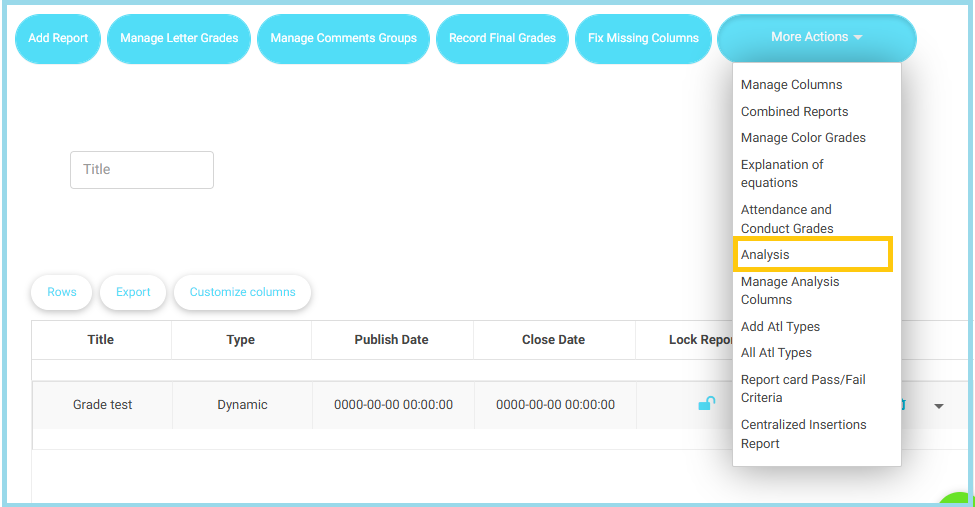Viewport: 975px width, 507px height.
Task: Choose Report card Pass/Fail Criteria
Action: 803,389
